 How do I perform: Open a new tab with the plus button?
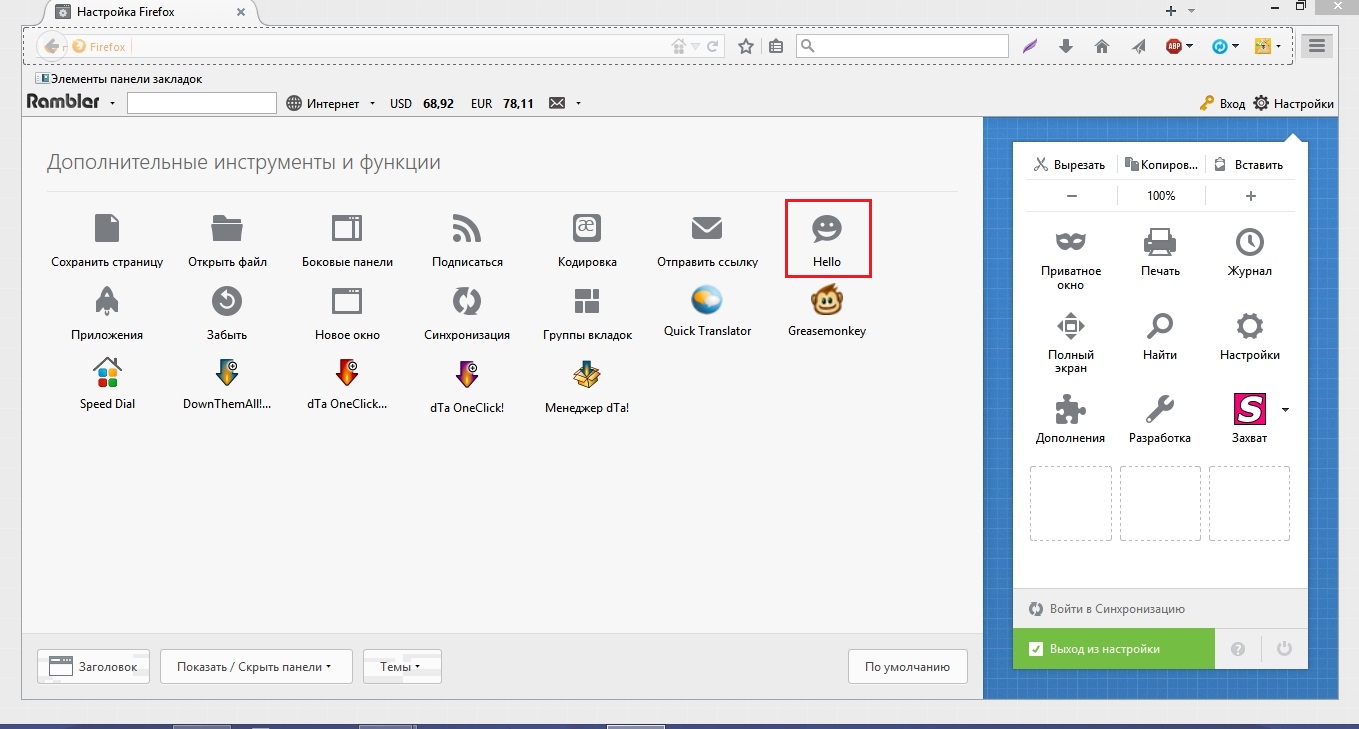1171,10
